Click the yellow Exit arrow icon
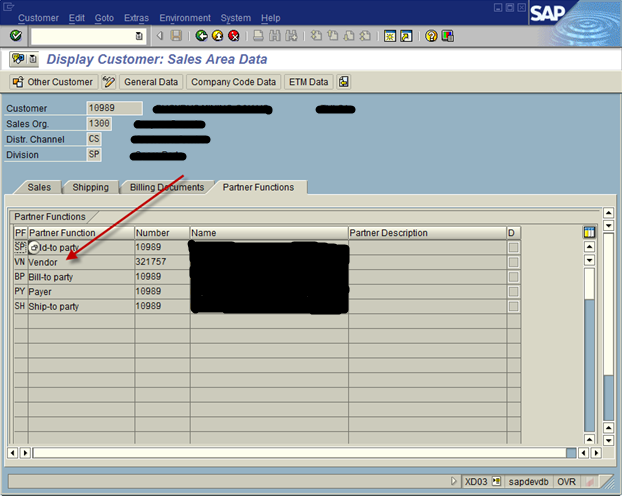Screen dimensions: 622x496 [217, 36]
